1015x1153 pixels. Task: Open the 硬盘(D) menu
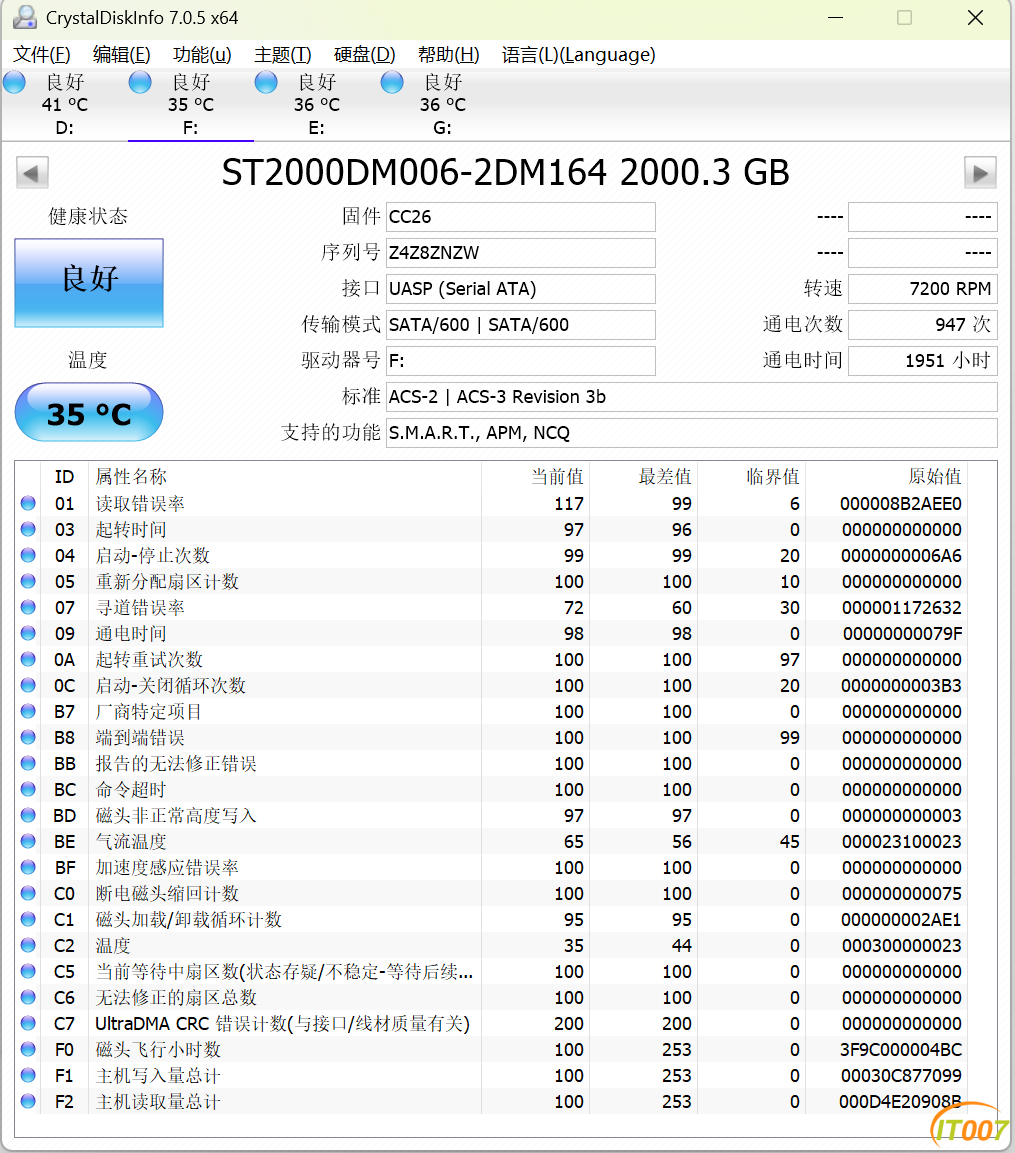(x=364, y=54)
